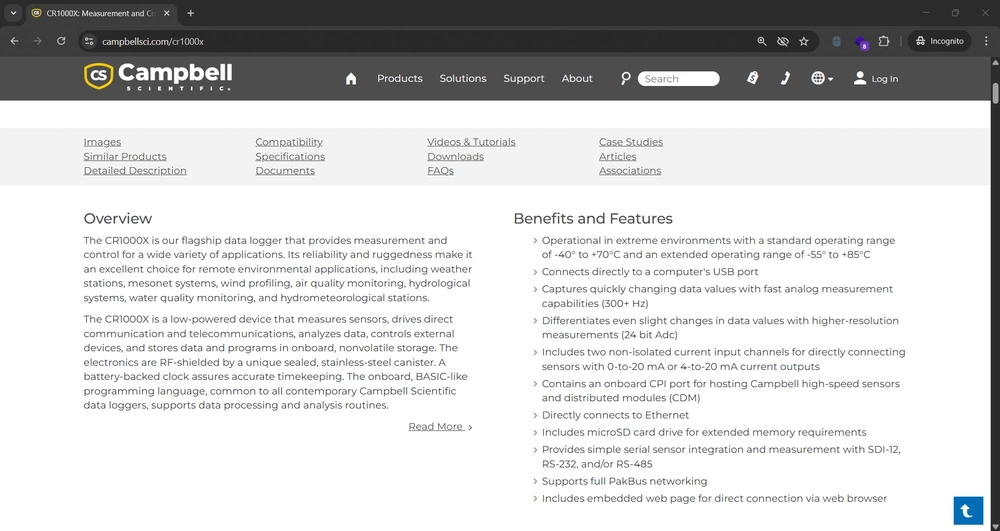Click the phone contact icon
Viewport: 1000px width, 531px height.
click(x=785, y=78)
